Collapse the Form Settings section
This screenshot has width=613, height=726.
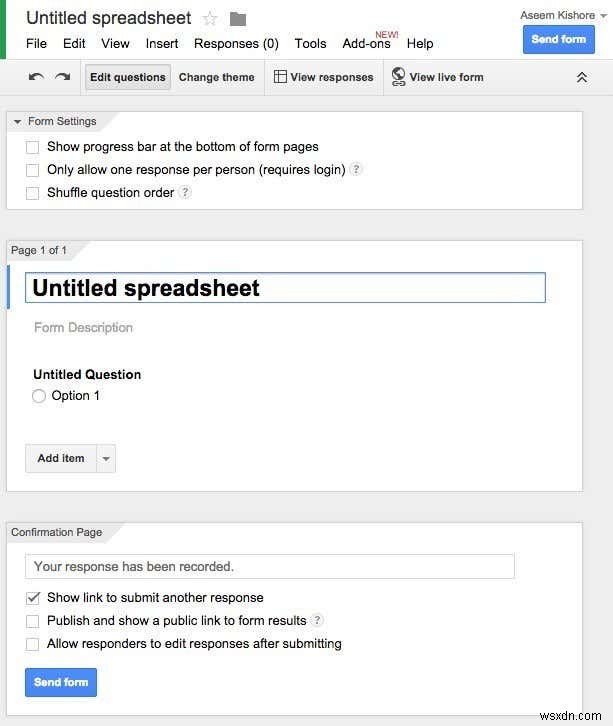(x=17, y=122)
